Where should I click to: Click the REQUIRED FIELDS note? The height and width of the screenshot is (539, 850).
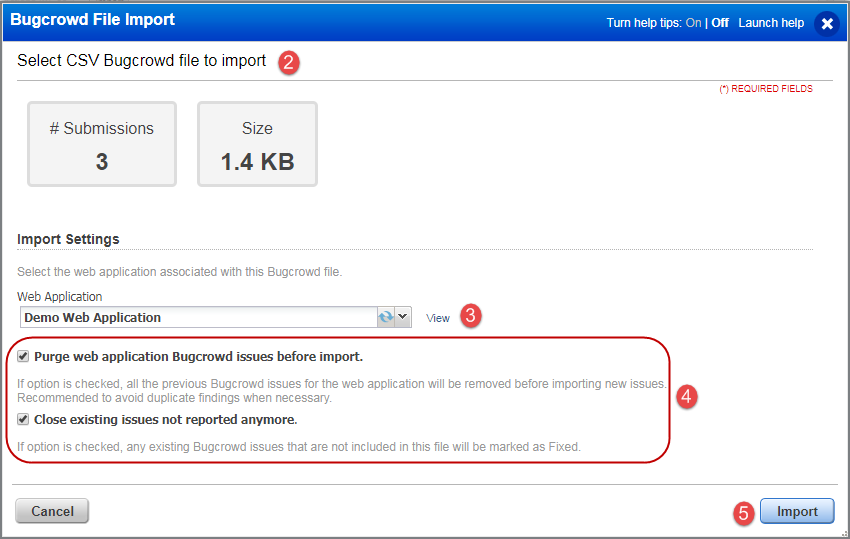coord(765,89)
